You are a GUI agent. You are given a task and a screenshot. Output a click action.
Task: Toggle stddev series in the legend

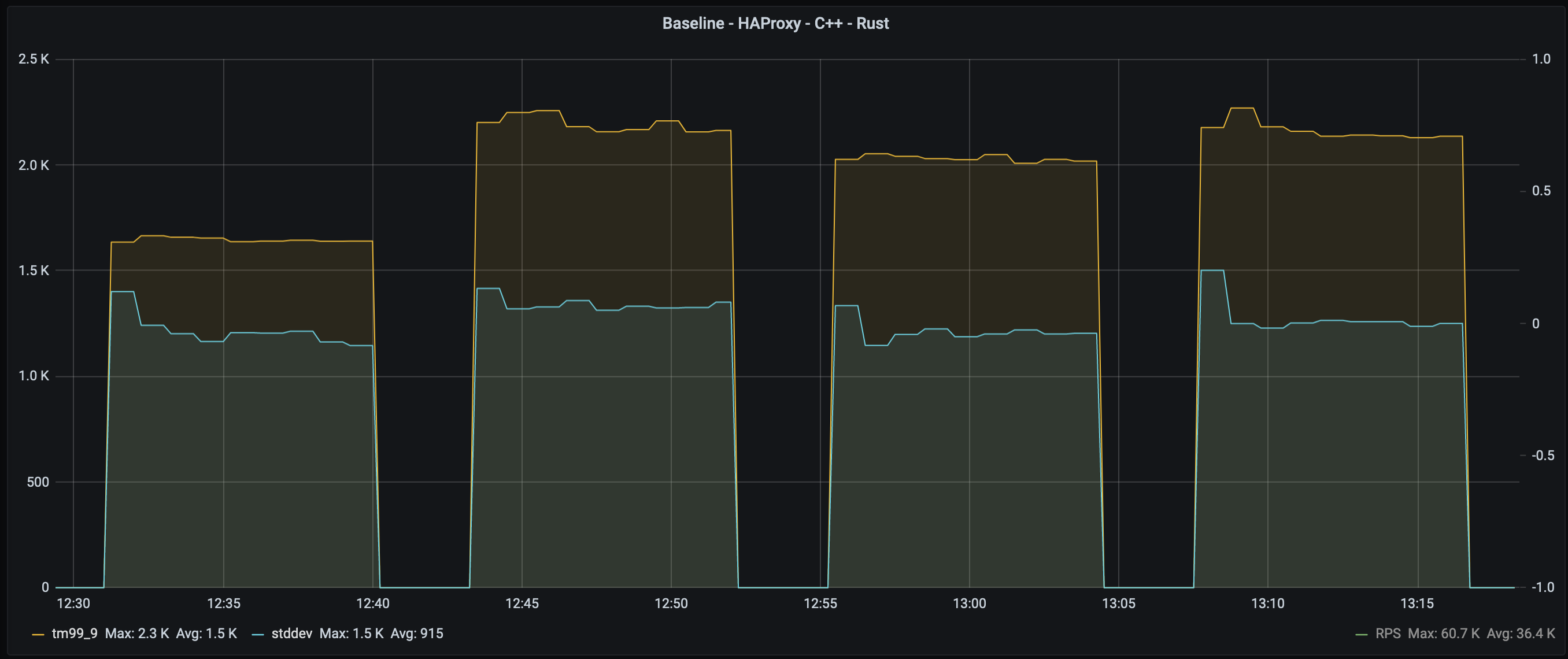[291, 634]
